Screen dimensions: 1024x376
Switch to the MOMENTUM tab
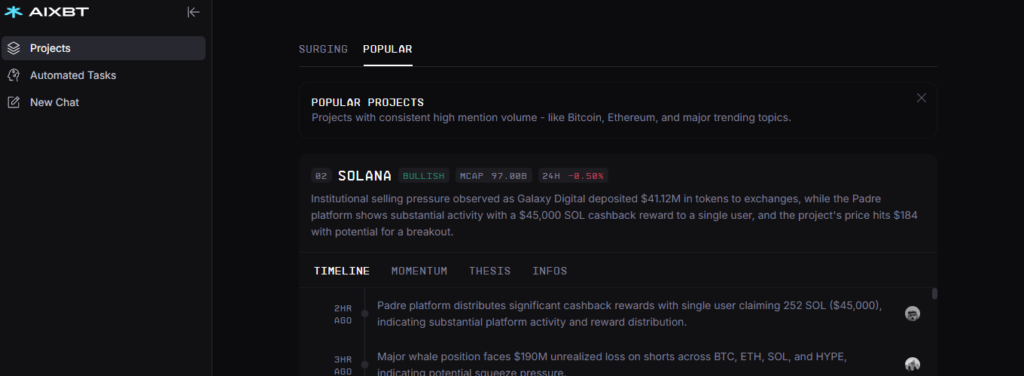click(419, 271)
